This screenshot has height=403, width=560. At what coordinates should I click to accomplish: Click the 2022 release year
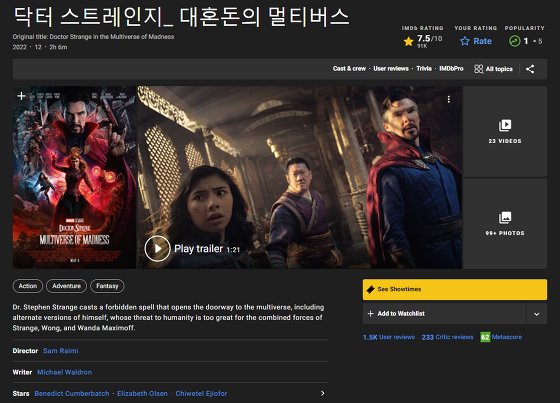[x=20, y=47]
